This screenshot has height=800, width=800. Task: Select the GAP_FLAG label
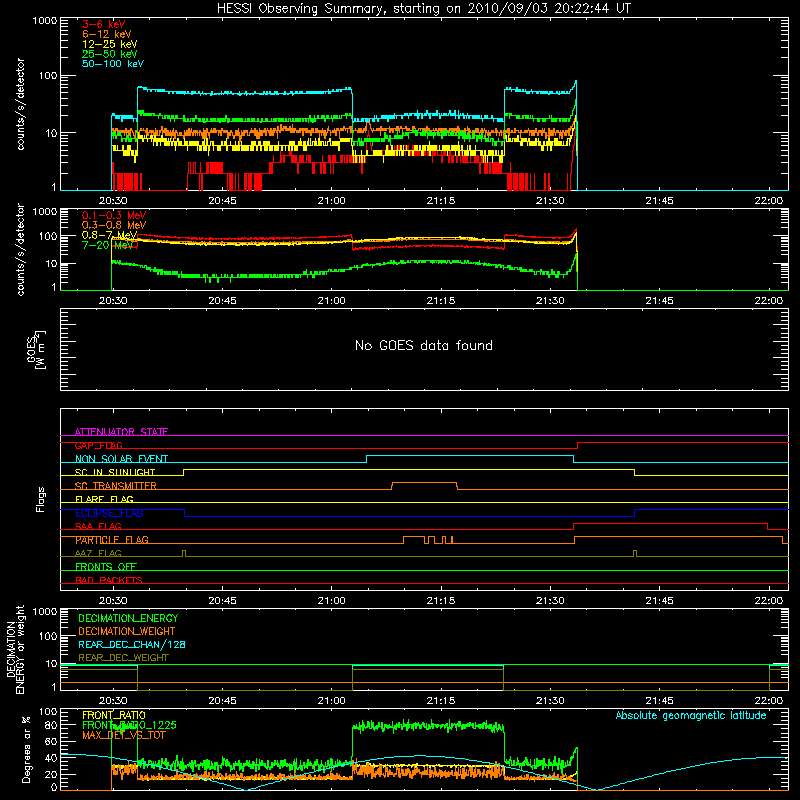(98, 445)
